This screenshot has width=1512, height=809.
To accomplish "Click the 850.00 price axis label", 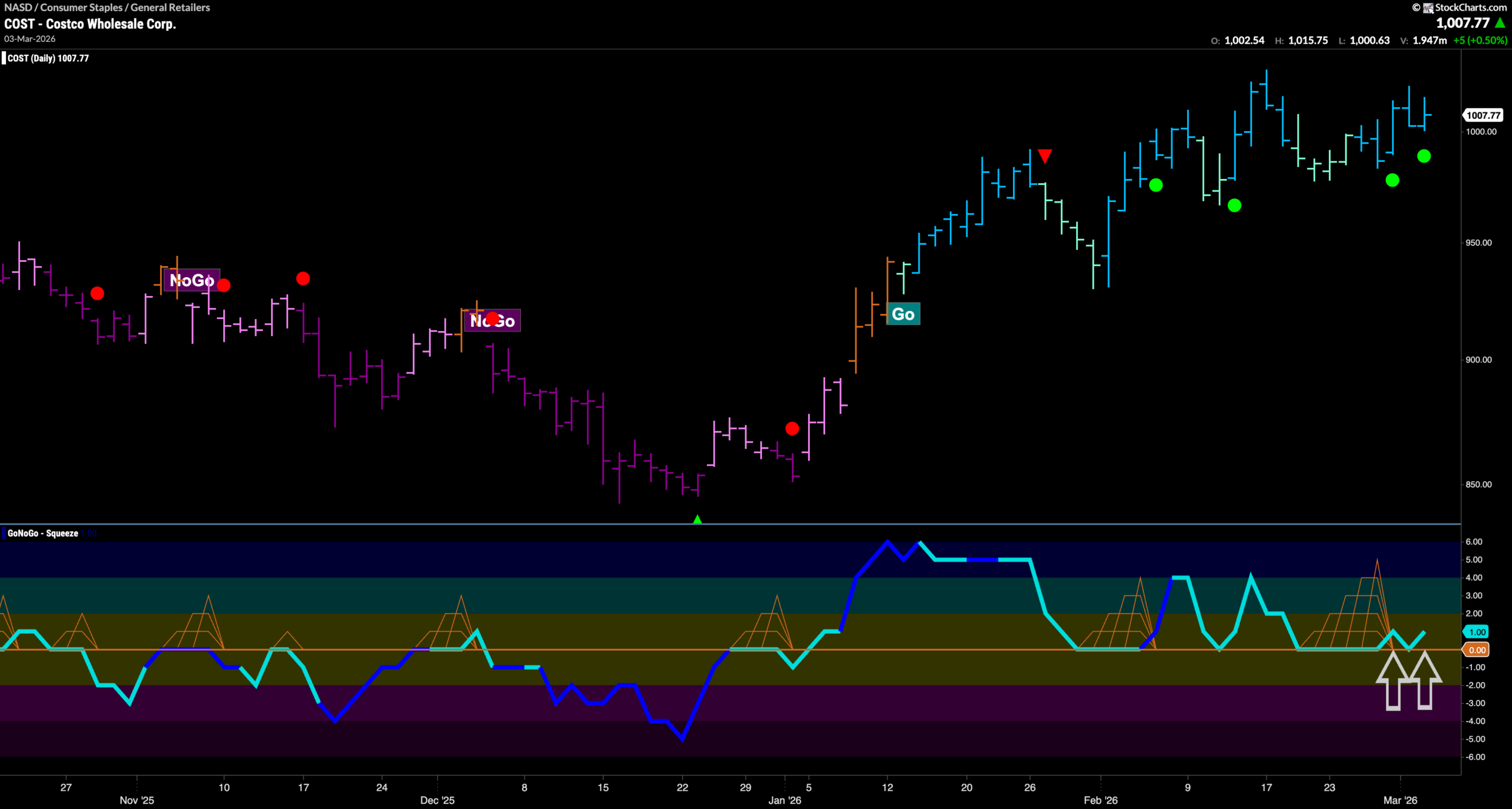I will [x=1478, y=484].
